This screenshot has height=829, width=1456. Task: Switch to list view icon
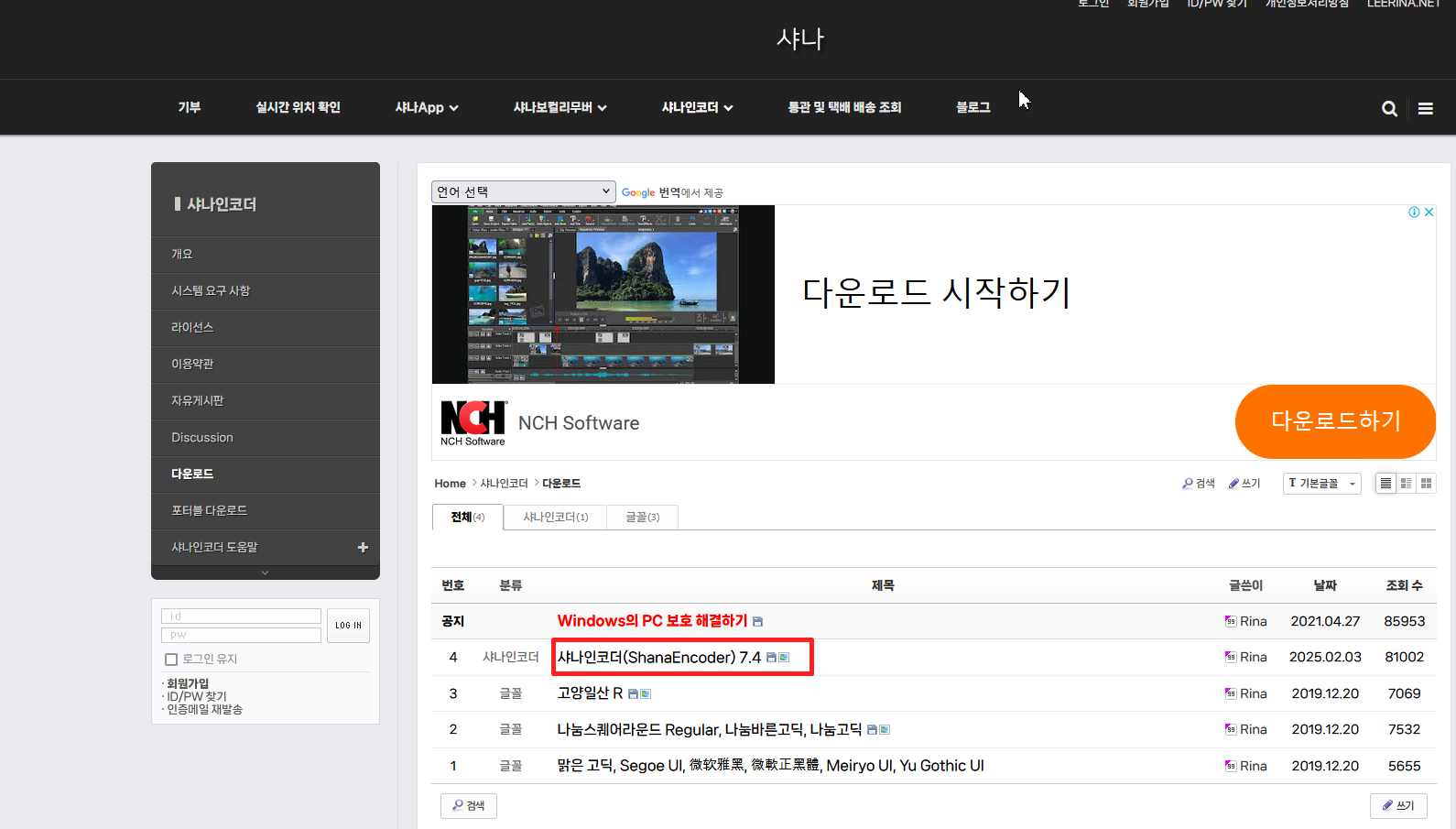[x=1385, y=483]
